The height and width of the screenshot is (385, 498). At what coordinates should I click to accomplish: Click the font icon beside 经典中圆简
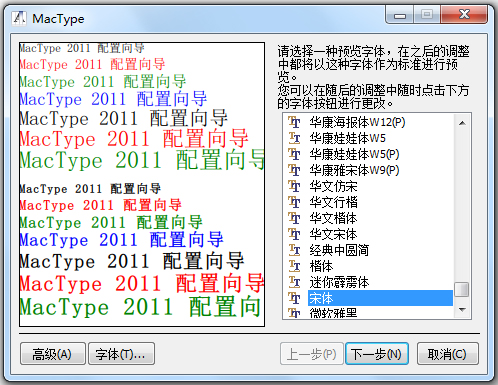(294, 250)
